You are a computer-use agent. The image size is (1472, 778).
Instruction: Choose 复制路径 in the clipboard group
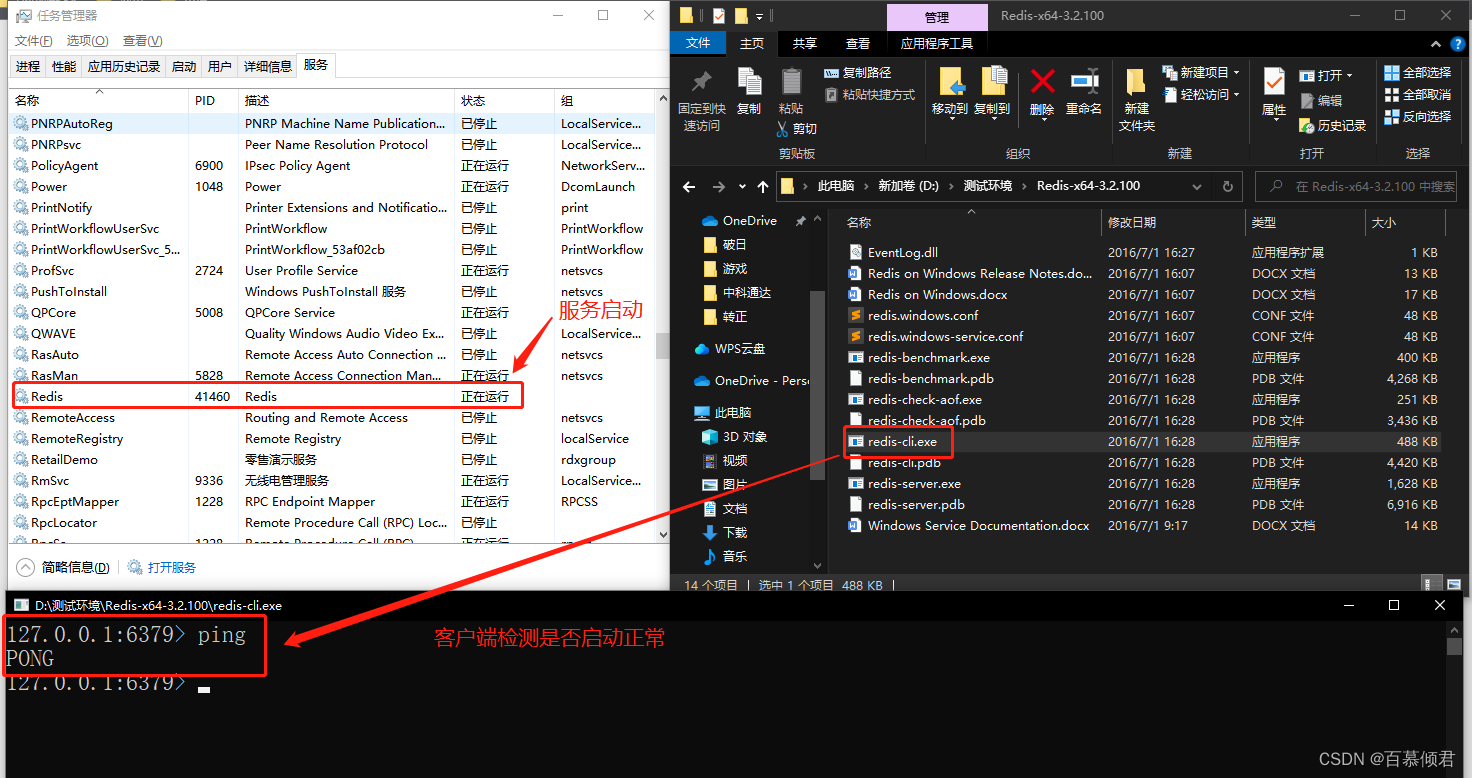tap(857, 73)
